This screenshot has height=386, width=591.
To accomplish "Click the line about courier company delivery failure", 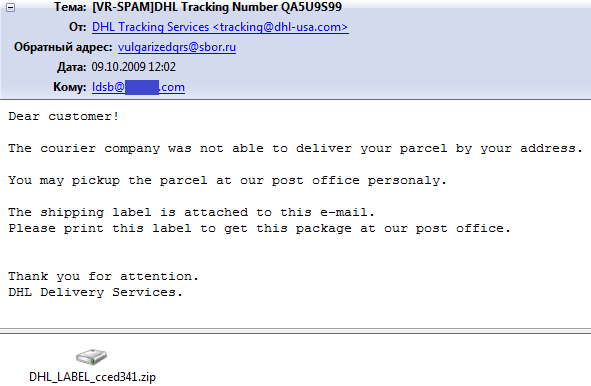I will [x=296, y=149].
